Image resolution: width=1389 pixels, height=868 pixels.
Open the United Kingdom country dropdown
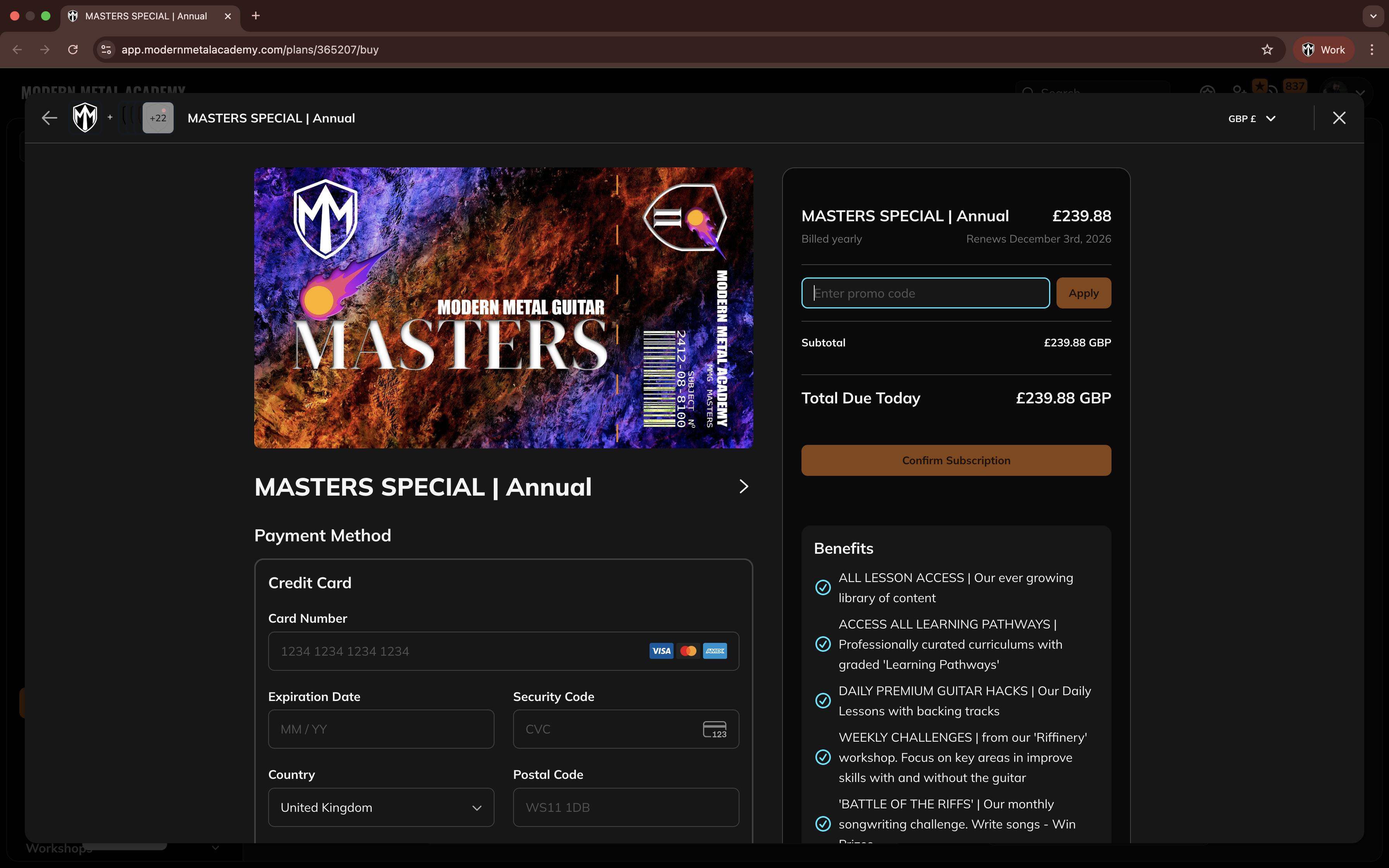[381, 807]
